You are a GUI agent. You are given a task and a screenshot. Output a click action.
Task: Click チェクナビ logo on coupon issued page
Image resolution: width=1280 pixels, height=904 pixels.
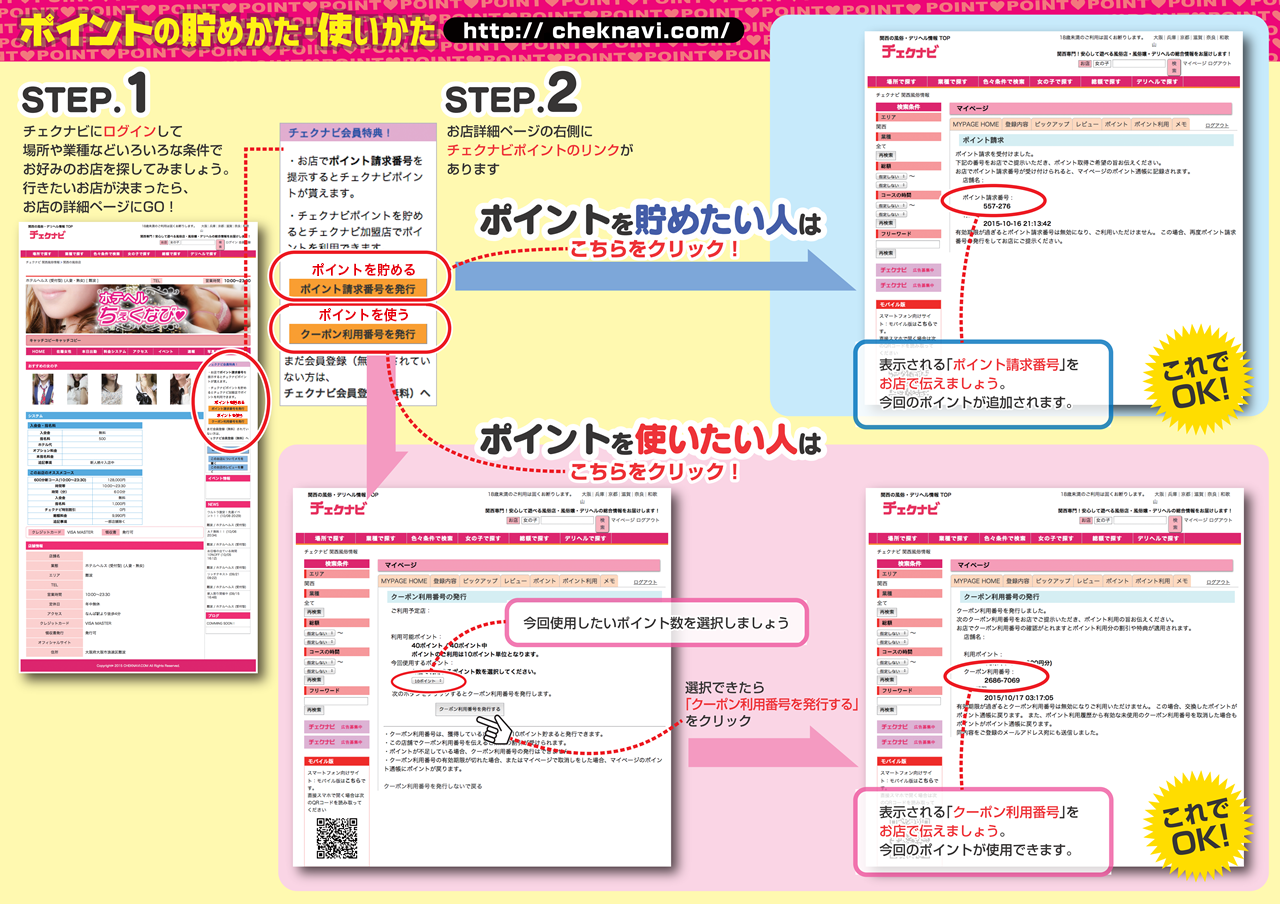point(911,509)
